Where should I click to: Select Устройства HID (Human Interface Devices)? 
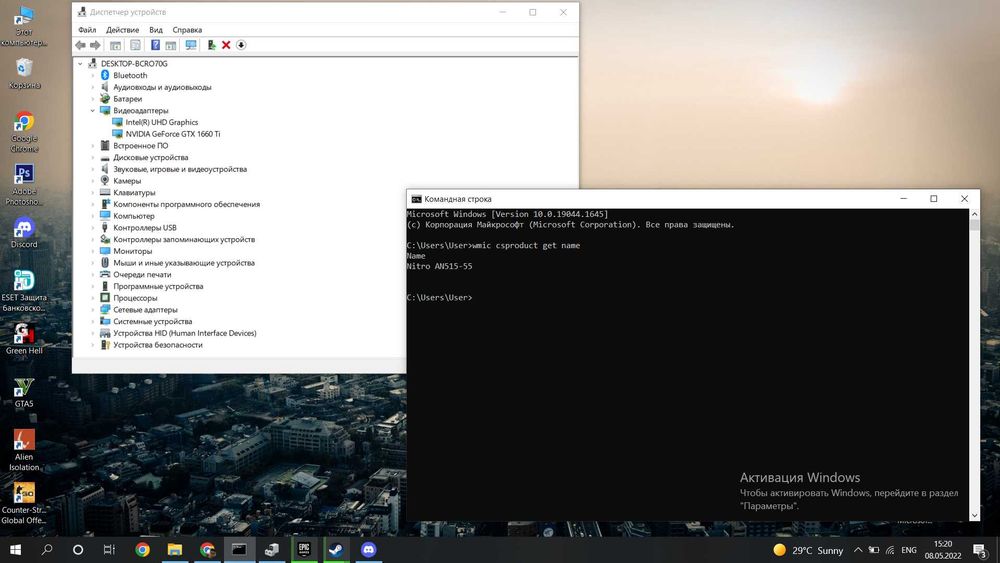[185, 333]
